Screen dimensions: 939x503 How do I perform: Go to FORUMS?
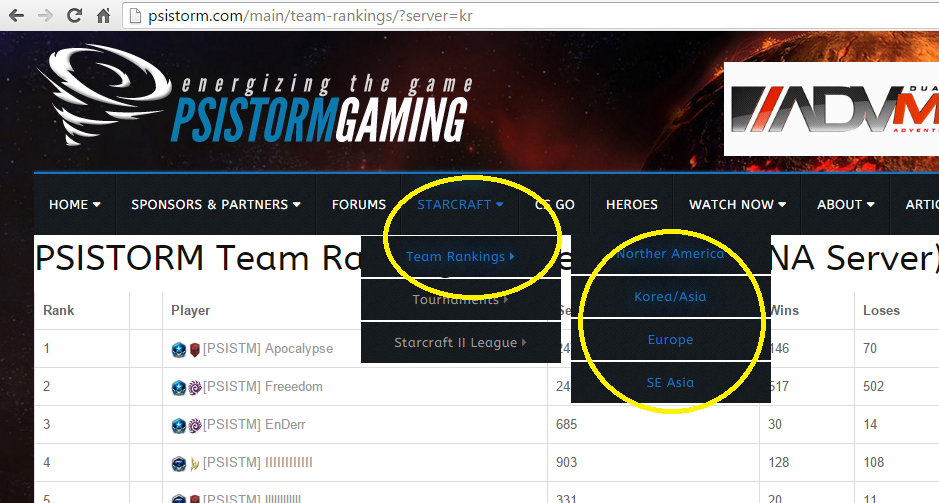coord(359,205)
